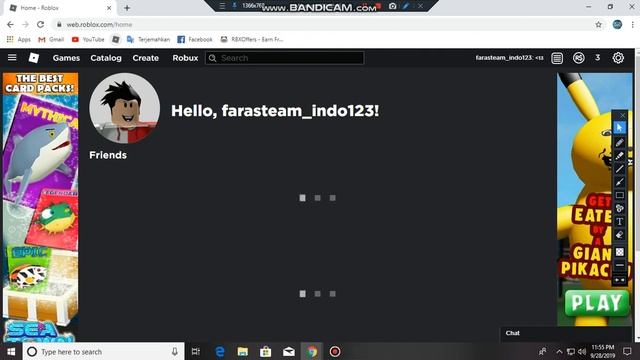Open Task View on taskbar
The height and width of the screenshot is (360, 640).
coord(196,351)
